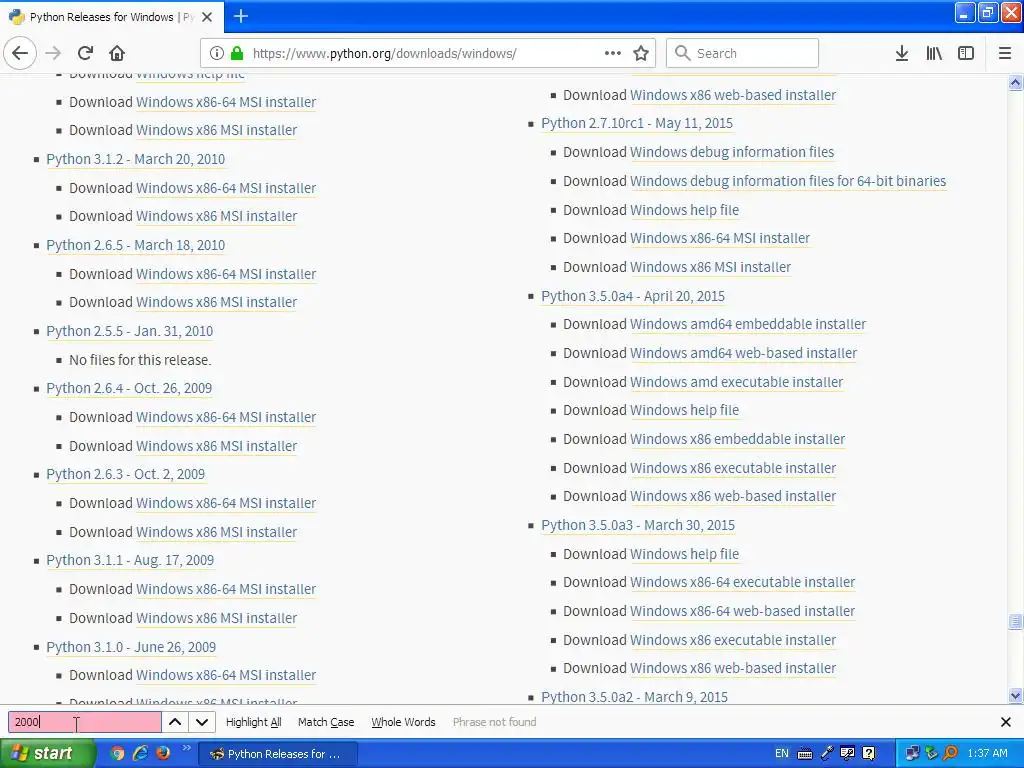Open Python 3.5.0a2 - March 9, 2015 link
1024x768 pixels.
634,697
